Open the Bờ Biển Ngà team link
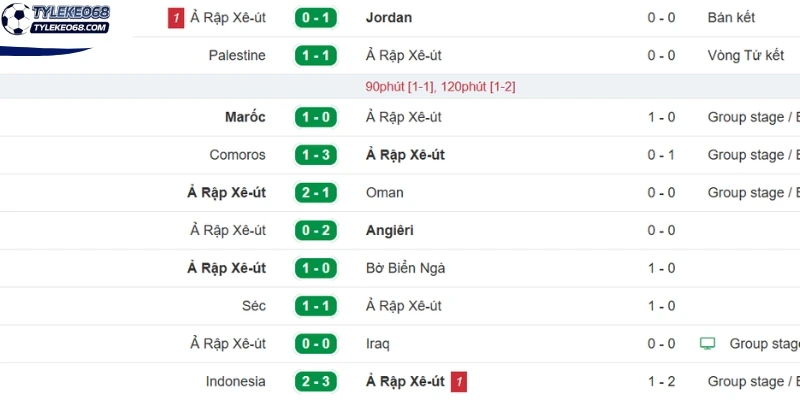Screen dimensions: 800x400 406,268
